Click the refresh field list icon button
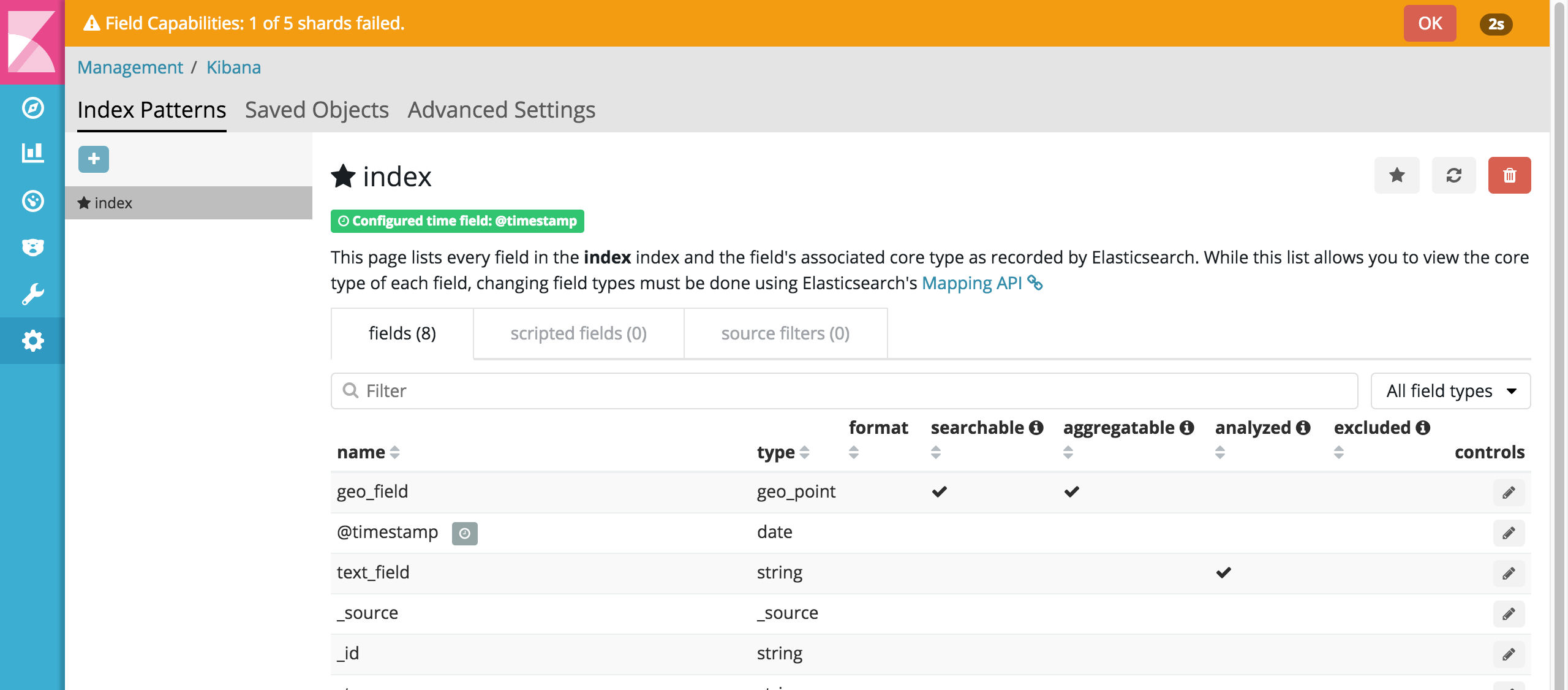1568x690 pixels. coord(1453,176)
